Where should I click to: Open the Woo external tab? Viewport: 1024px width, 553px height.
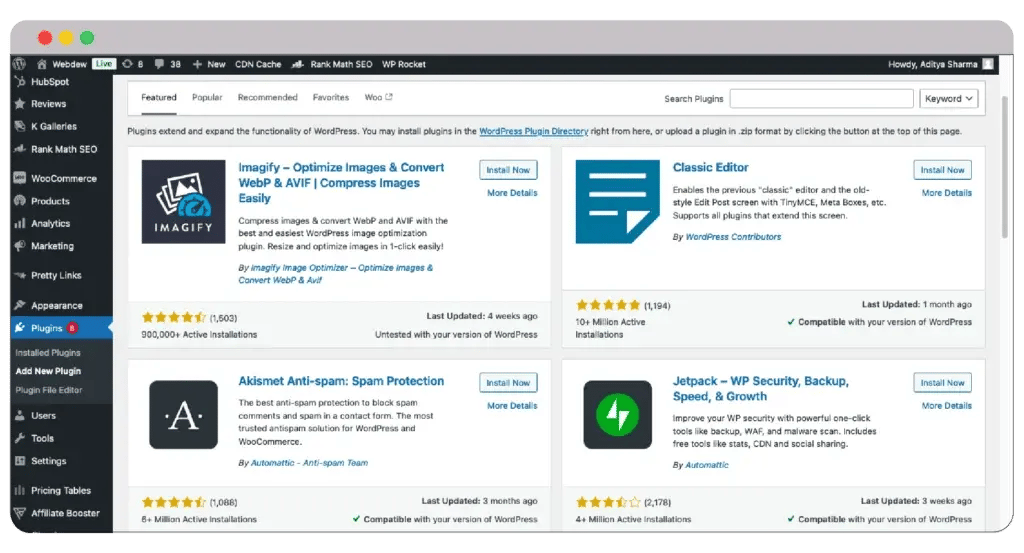click(378, 97)
